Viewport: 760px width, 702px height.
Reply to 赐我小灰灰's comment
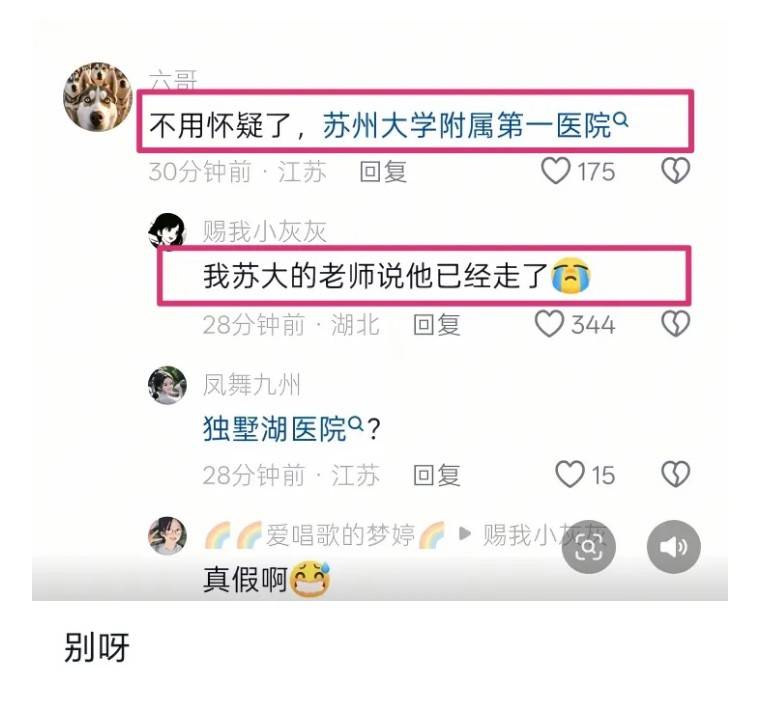[x=436, y=325]
